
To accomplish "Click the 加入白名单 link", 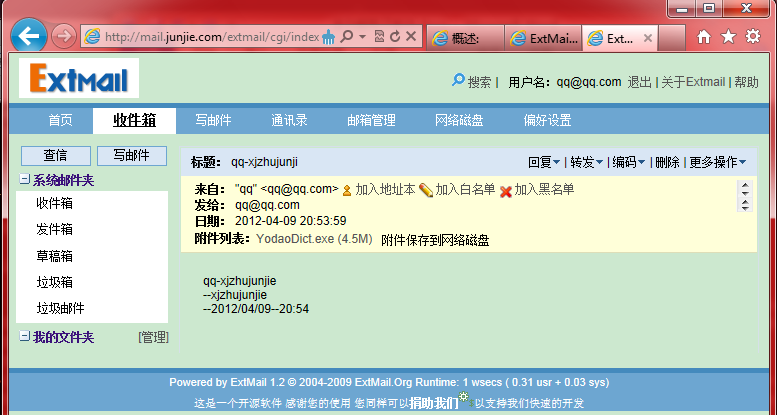I will (x=465, y=189).
